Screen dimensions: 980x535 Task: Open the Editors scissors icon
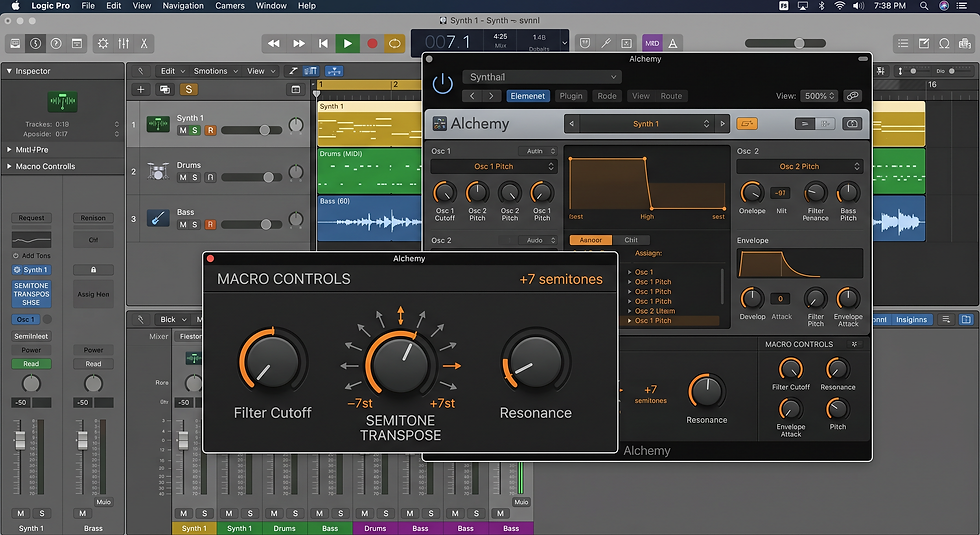pyautogui.click(x=144, y=44)
